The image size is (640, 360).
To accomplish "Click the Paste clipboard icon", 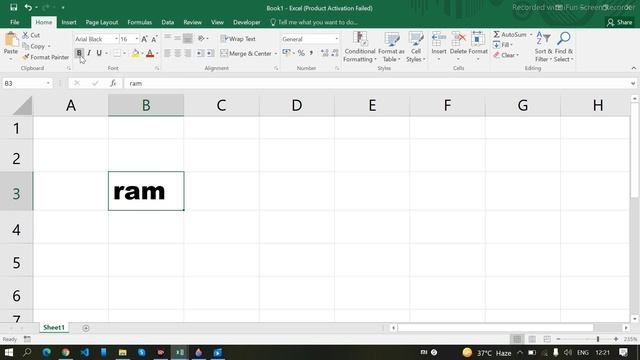I will click(x=11, y=40).
